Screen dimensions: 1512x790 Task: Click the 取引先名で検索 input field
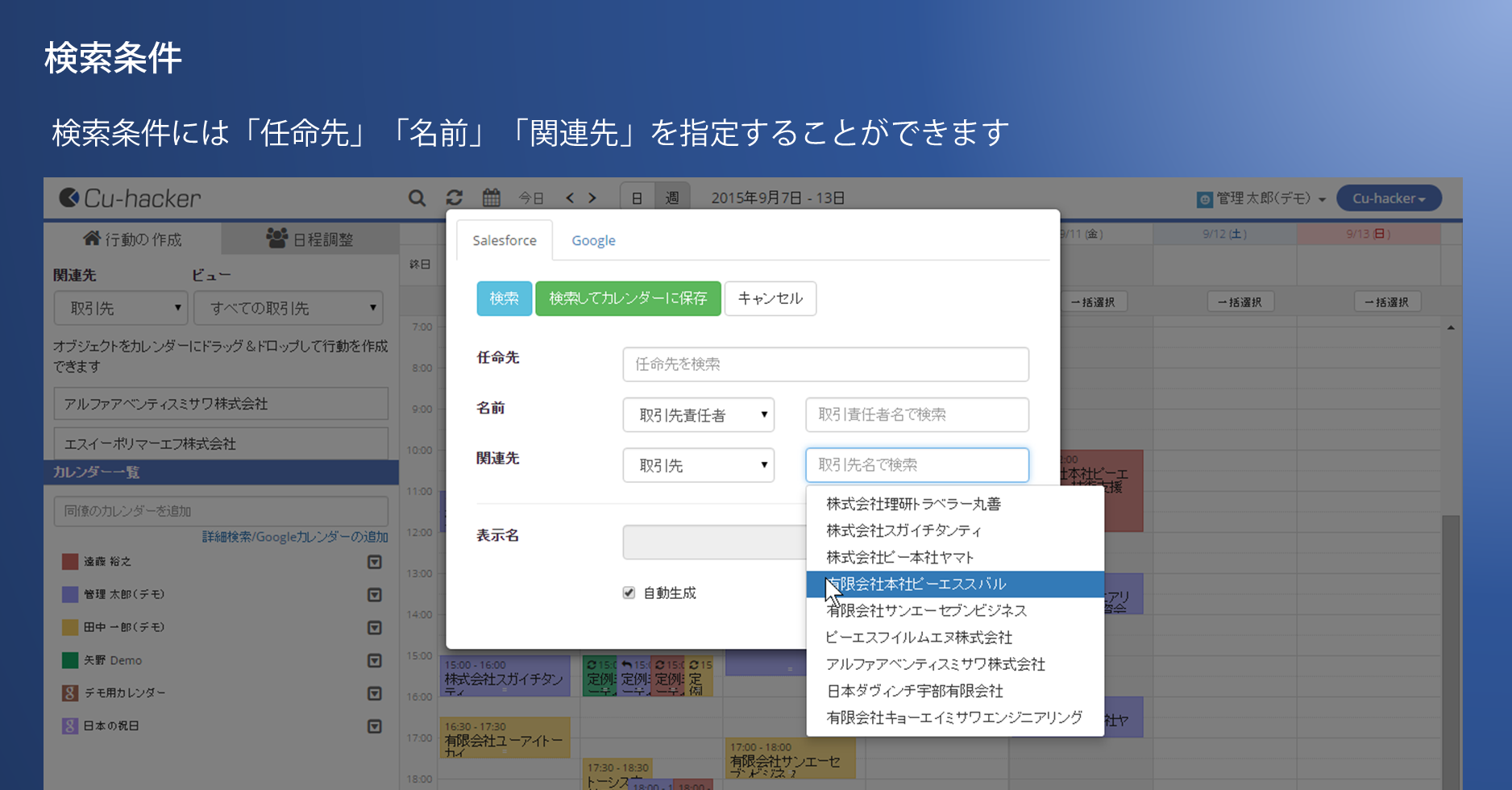click(917, 465)
